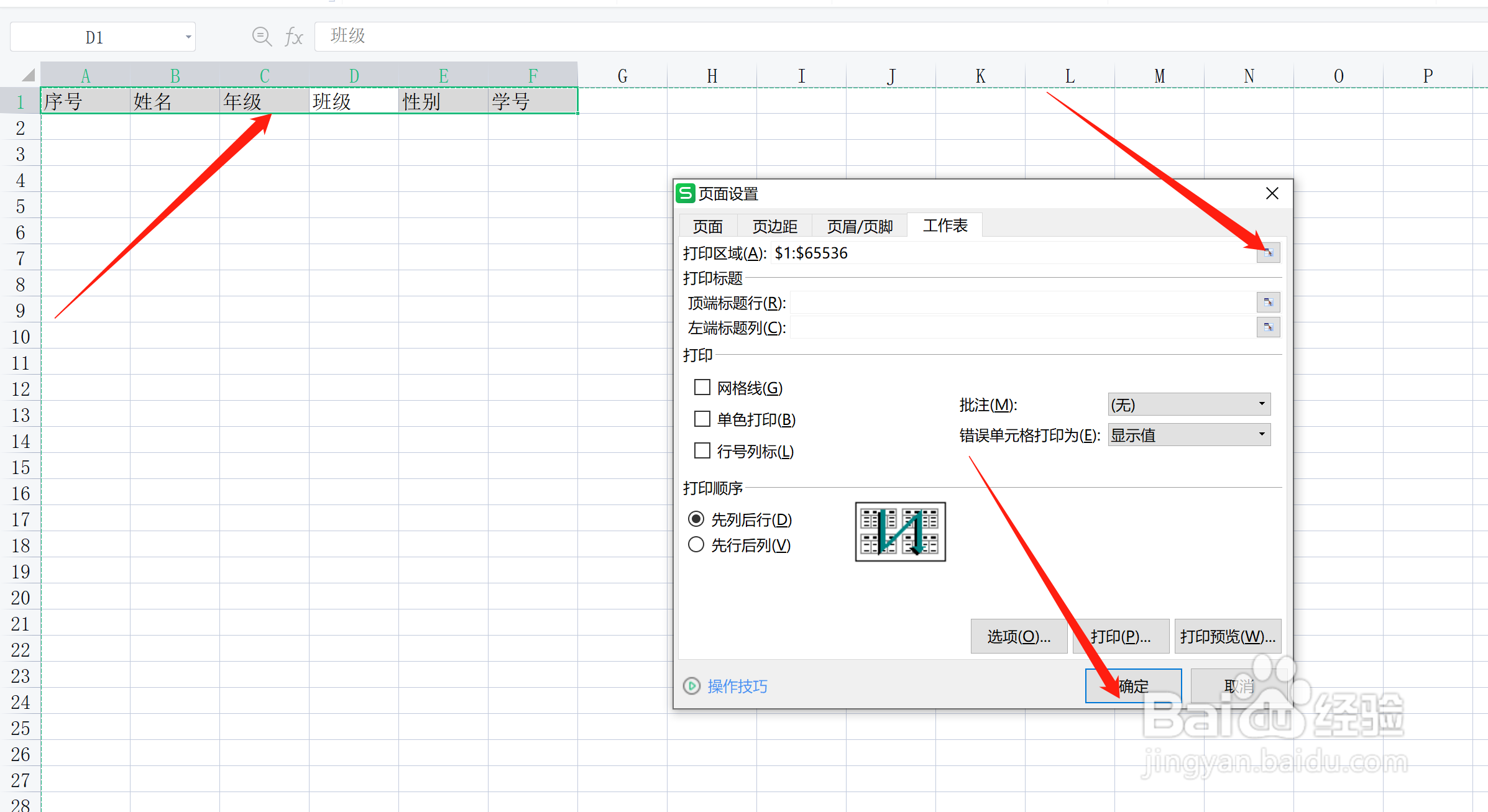The height and width of the screenshot is (812, 1488).
Task: Click column header H
Action: click(x=712, y=76)
